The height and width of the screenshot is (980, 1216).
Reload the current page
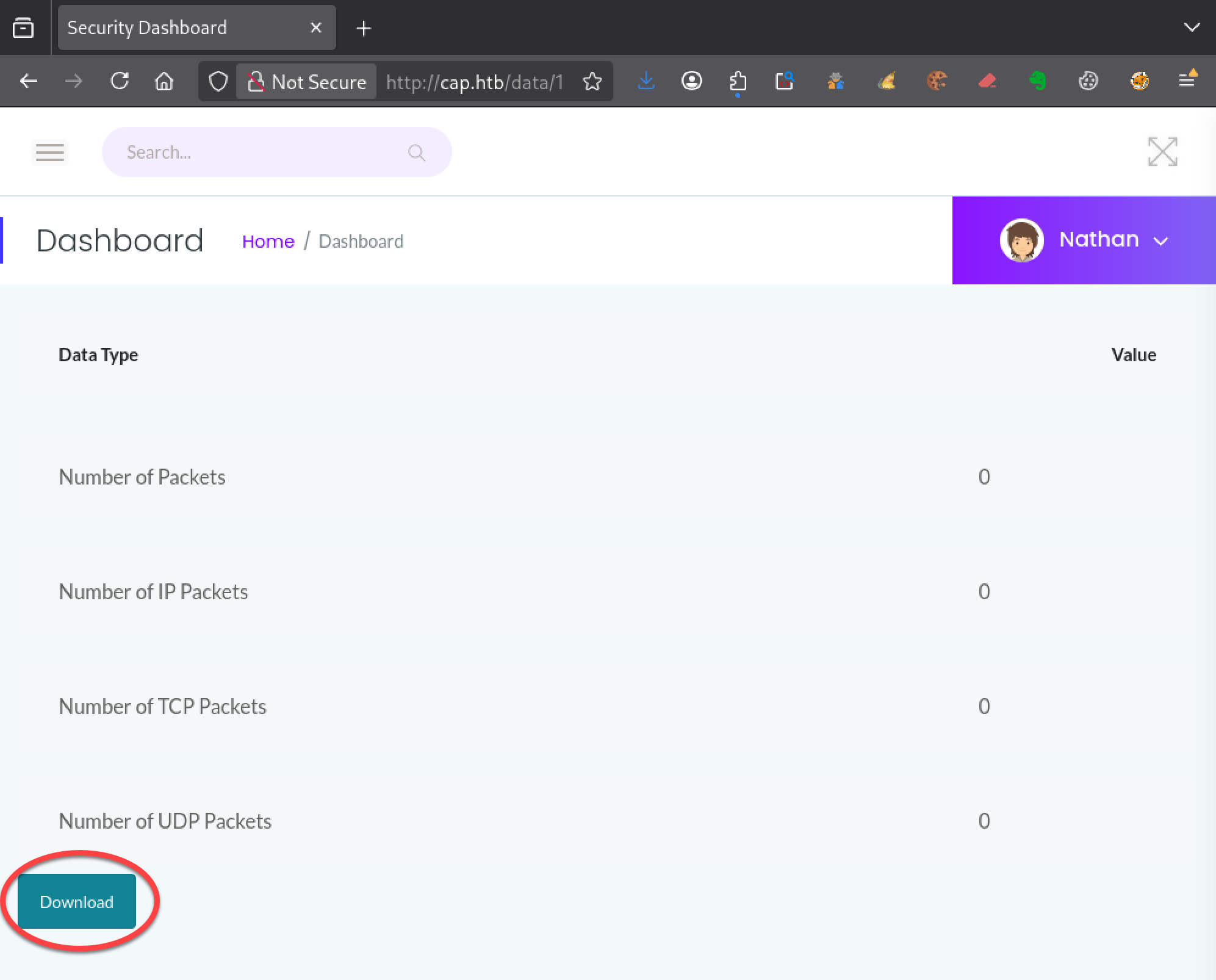coord(120,81)
